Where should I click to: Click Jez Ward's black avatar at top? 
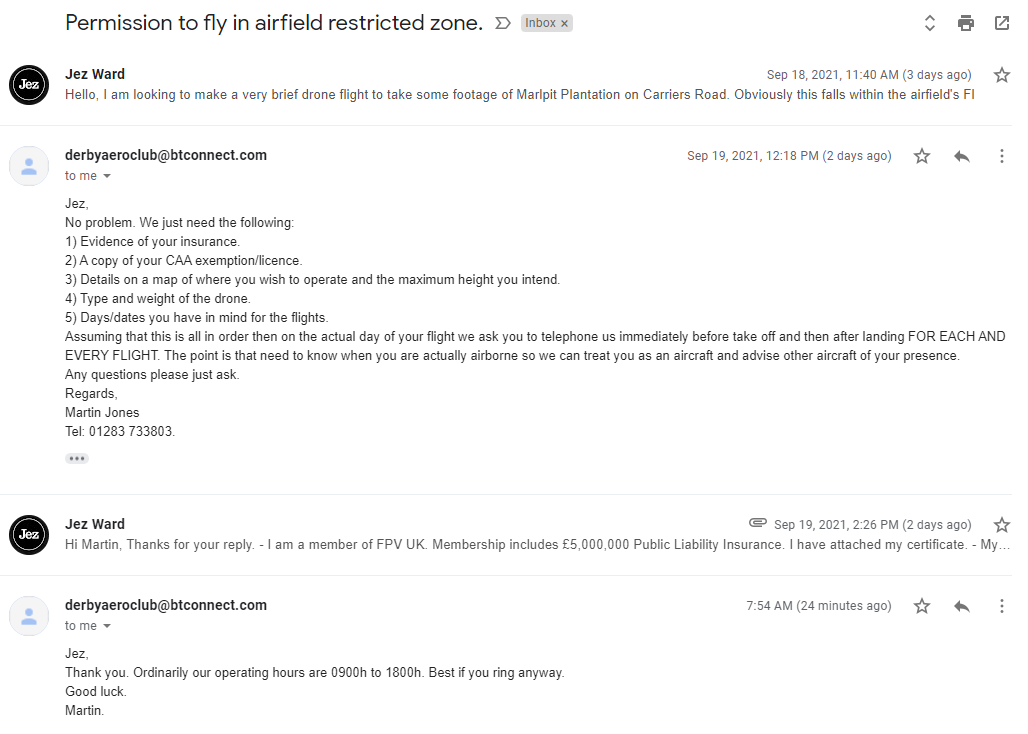tap(29, 84)
